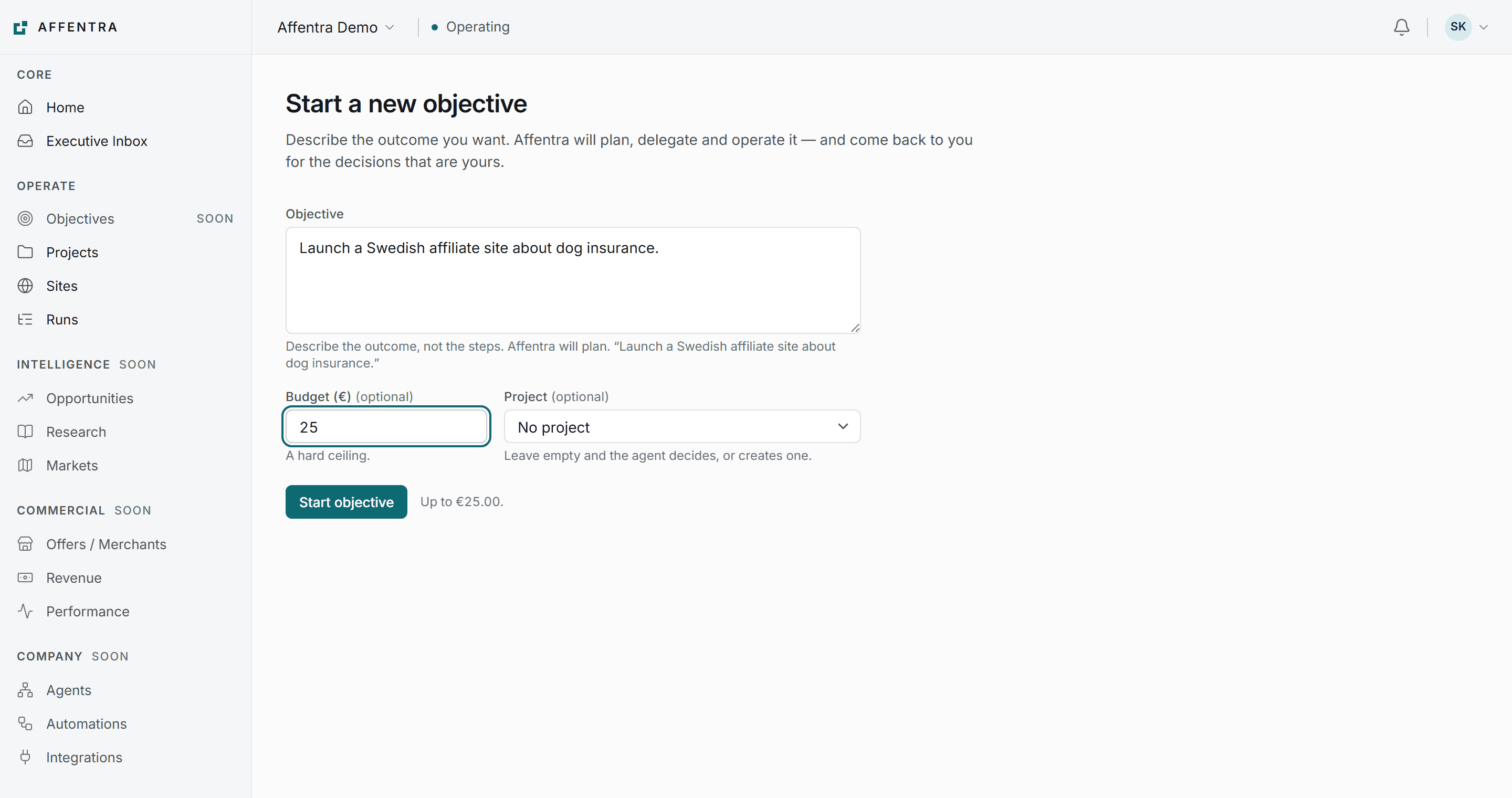The width and height of the screenshot is (1512, 798).
Task: Click the AFFENTRA brand name link
Action: 78,27
